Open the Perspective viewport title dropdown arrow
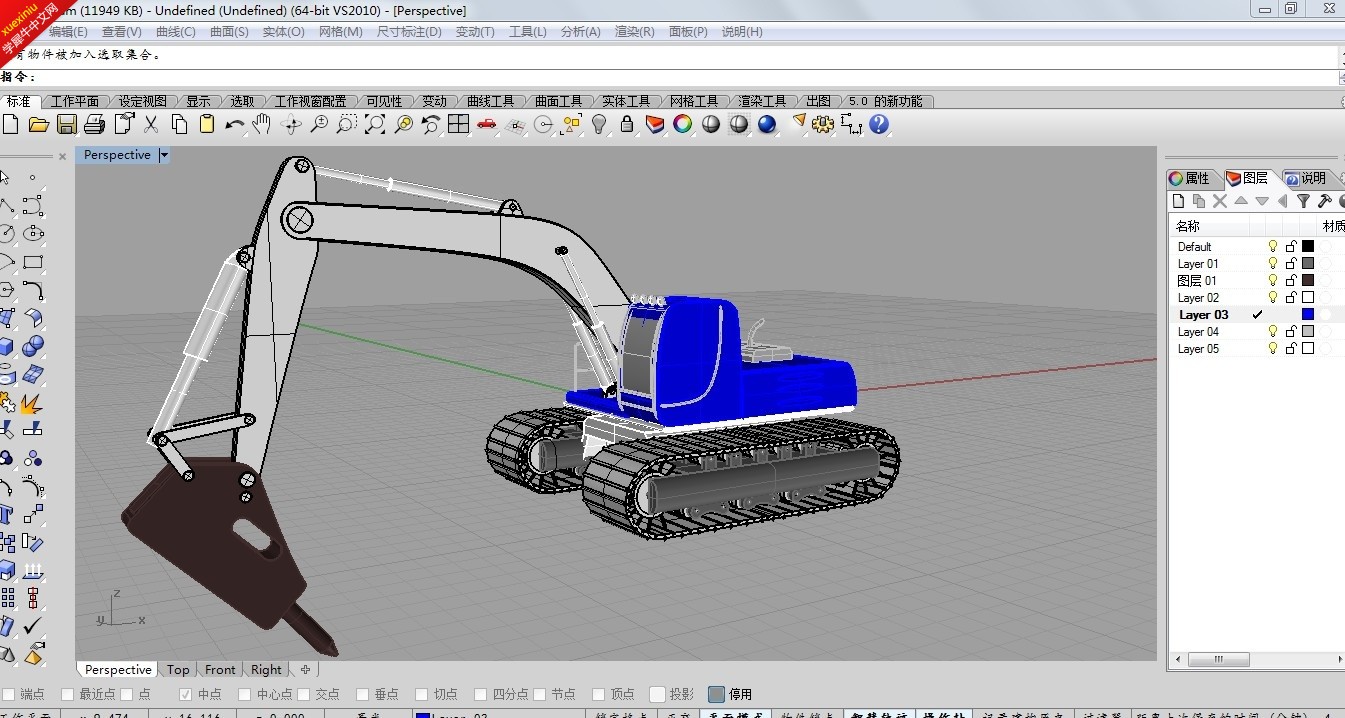This screenshot has height=718, width=1345. pyautogui.click(x=164, y=155)
